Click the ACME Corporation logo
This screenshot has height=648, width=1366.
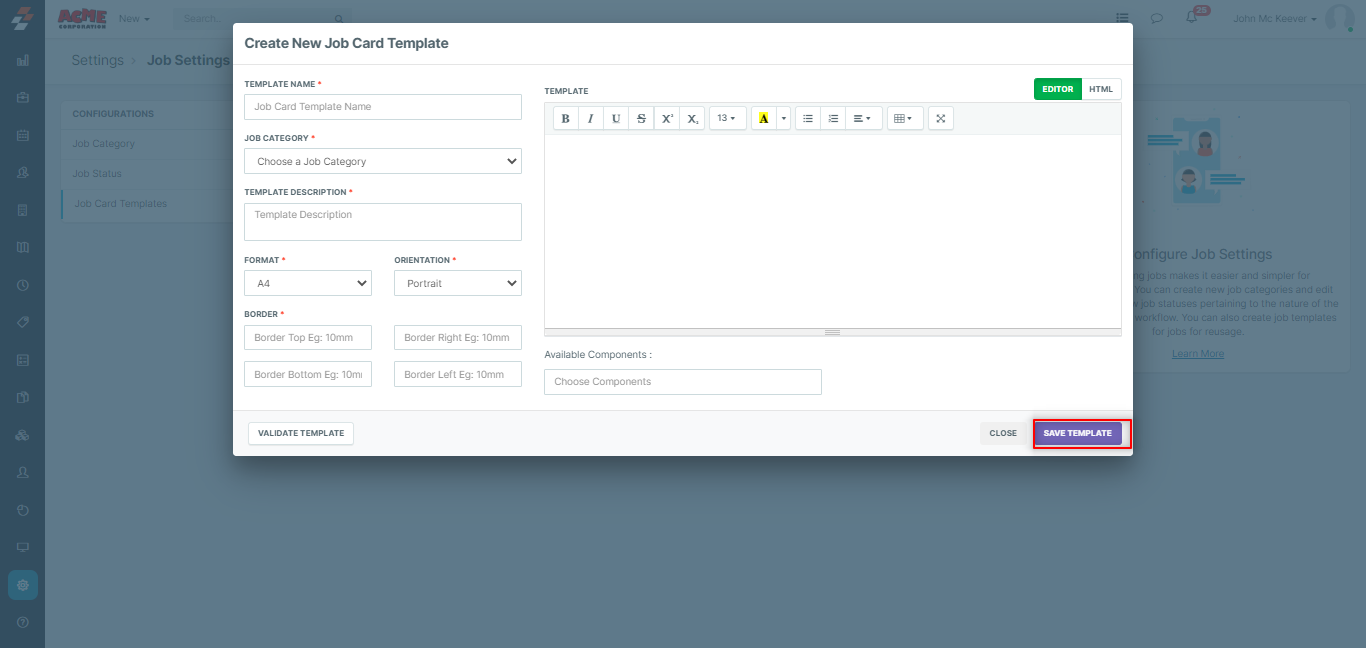[x=81, y=18]
